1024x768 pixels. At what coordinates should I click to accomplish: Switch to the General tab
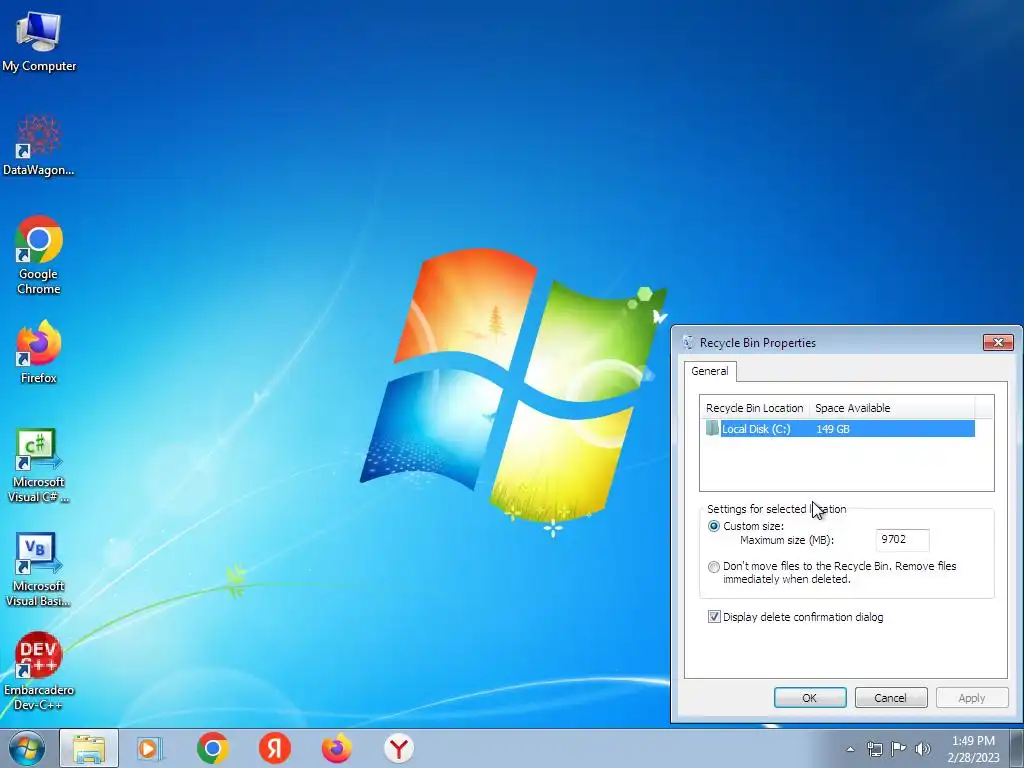[x=710, y=371]
